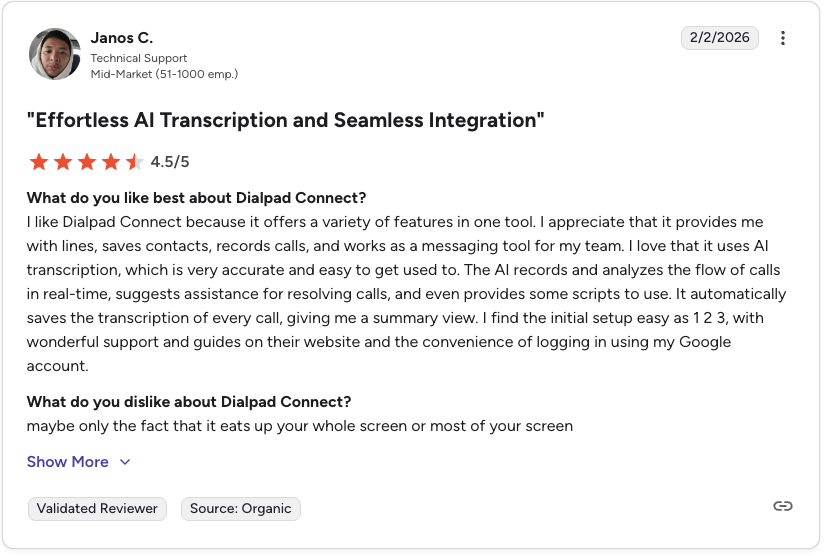This screenshot has height=556, width=832.
Task: Click the second orange rating star
Action: point(63,162)
